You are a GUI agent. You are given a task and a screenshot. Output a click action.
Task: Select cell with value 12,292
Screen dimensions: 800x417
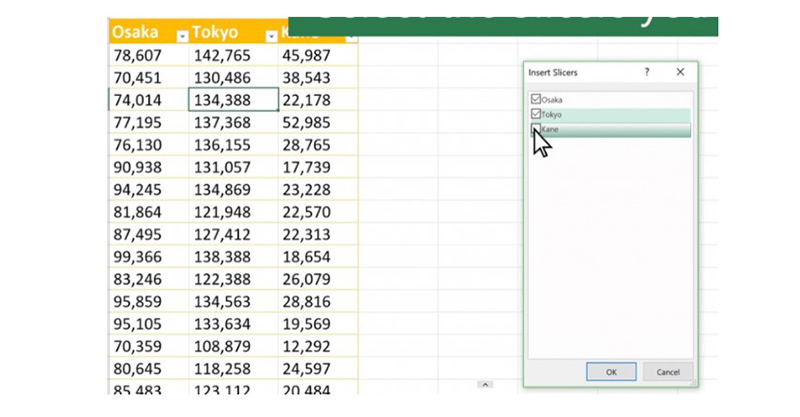coord(318,347)
